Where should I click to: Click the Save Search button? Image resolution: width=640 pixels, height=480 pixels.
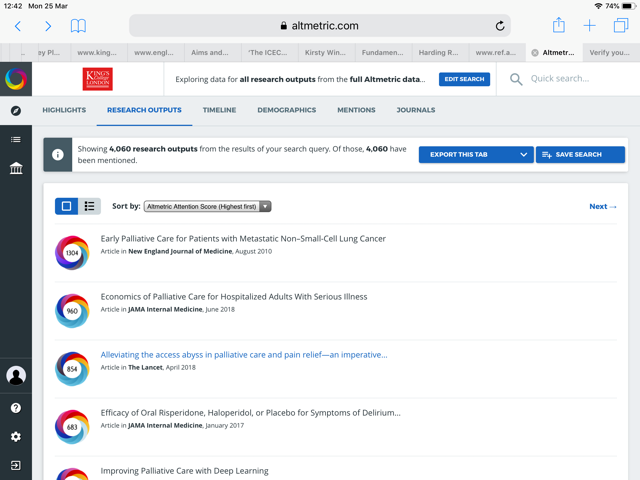pyautogui.click(x=580, y=155)
